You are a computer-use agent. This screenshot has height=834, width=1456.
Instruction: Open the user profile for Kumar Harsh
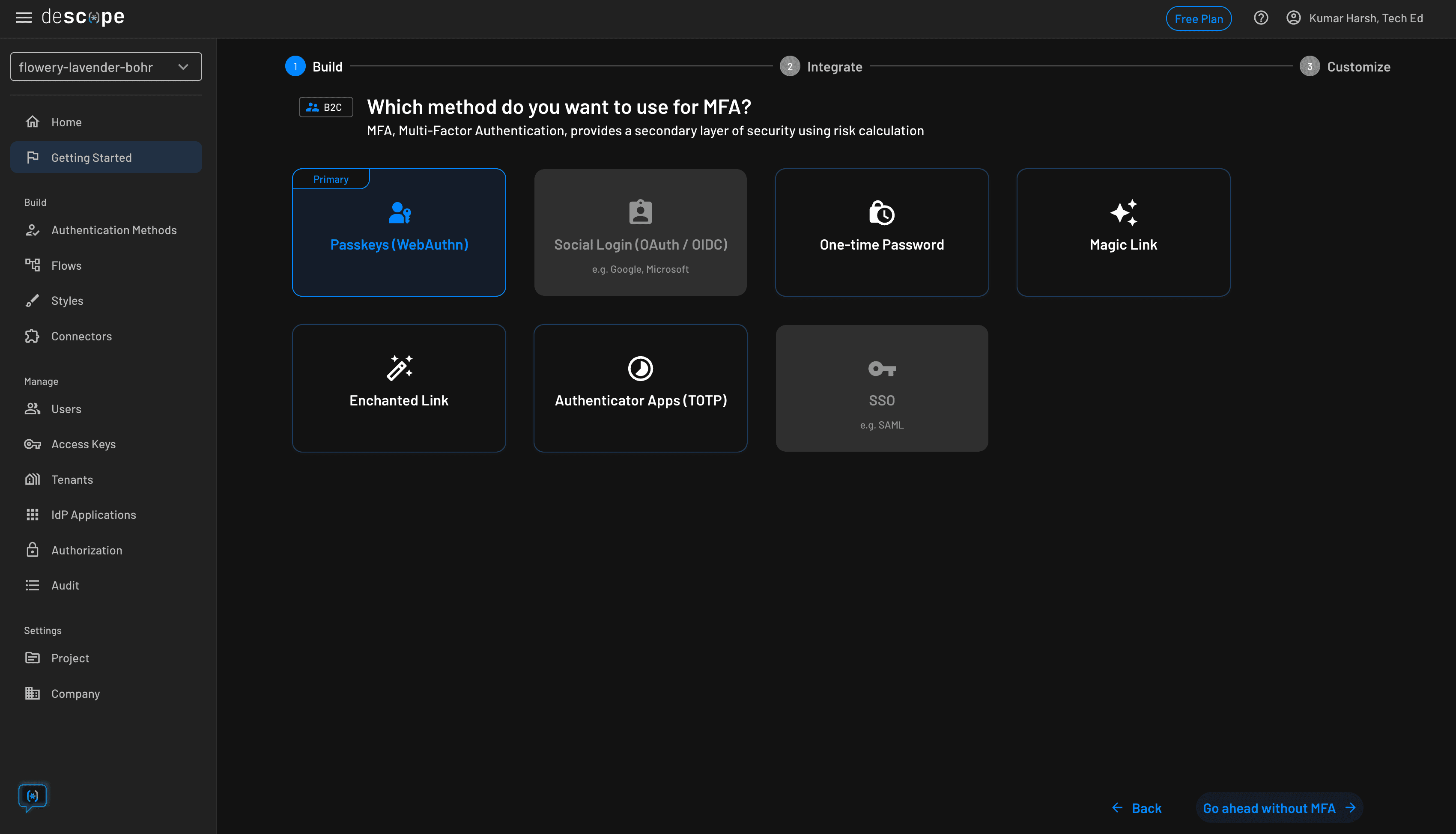click(1354, 18)
